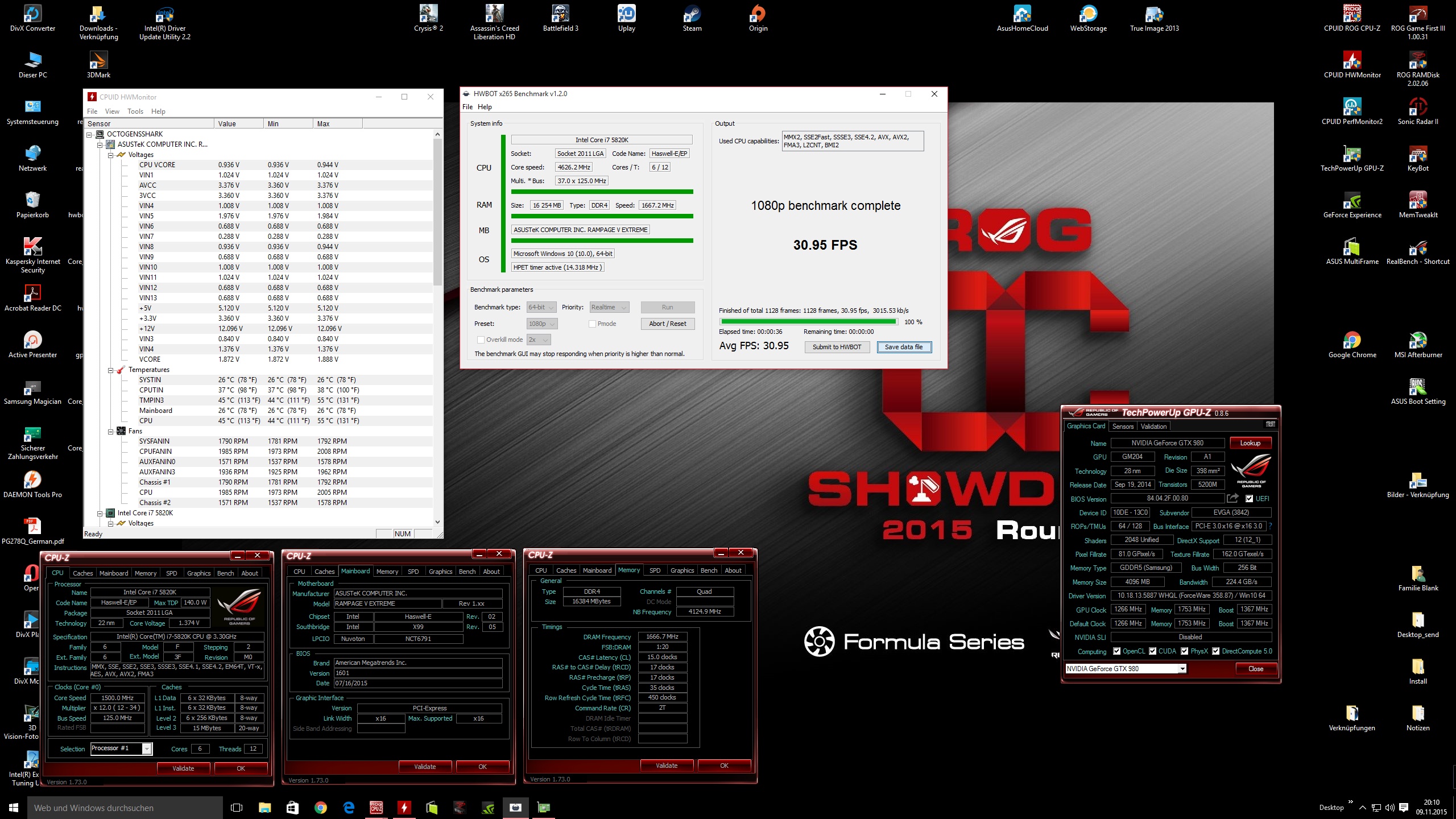Open the 3DMark desktop icon

point(98,64)
